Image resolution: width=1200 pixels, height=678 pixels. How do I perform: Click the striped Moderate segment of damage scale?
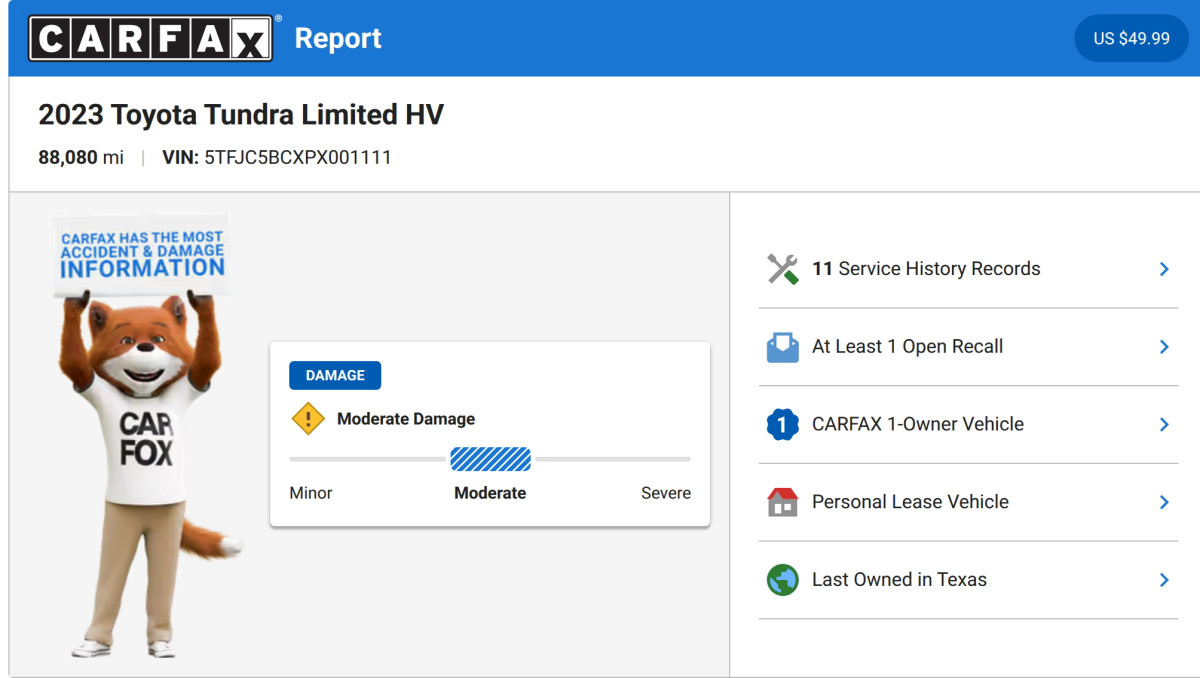click(490, 459)
